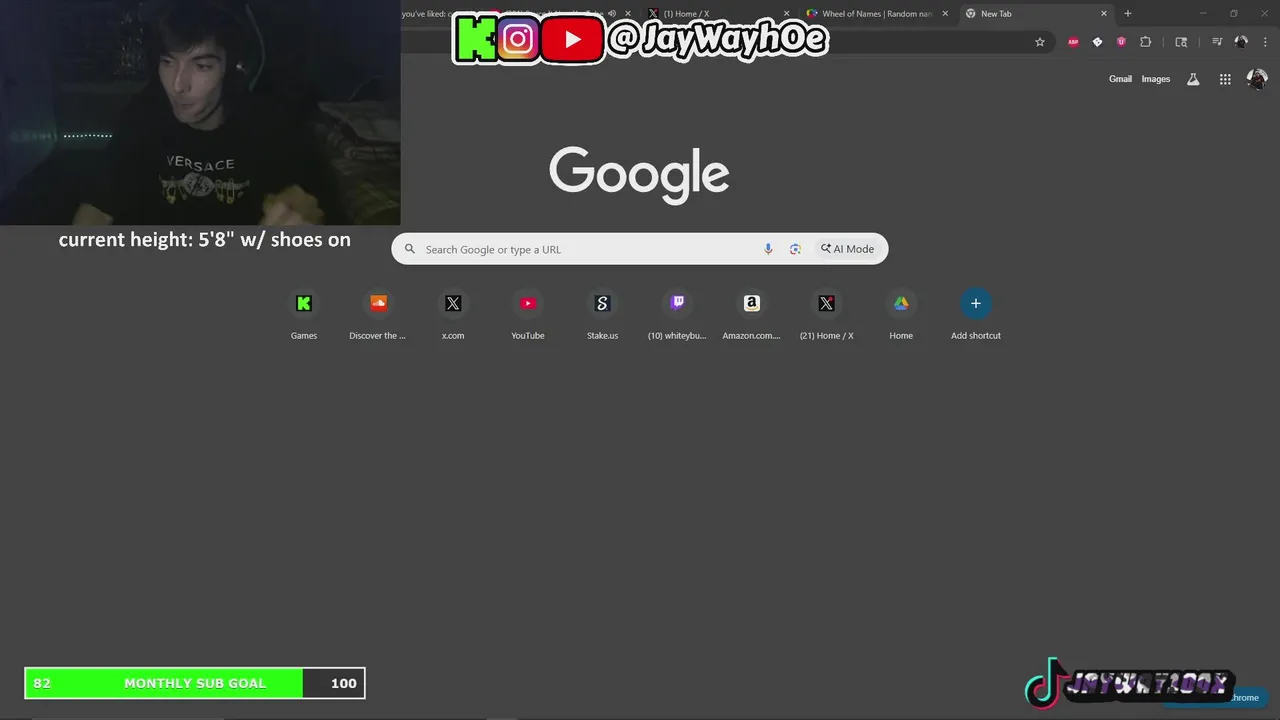Select the New Tab tab
The image size is (1280, 720).
(1037, 14)
